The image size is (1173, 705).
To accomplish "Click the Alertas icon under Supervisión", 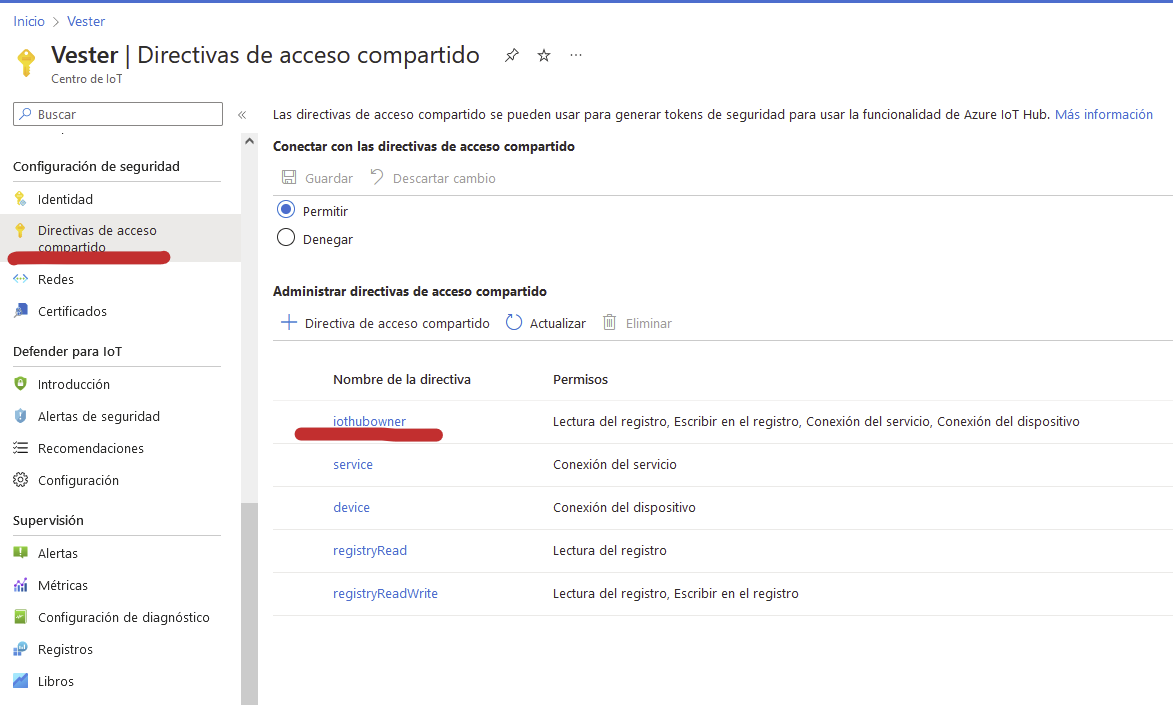I will (x=20, y=553).
